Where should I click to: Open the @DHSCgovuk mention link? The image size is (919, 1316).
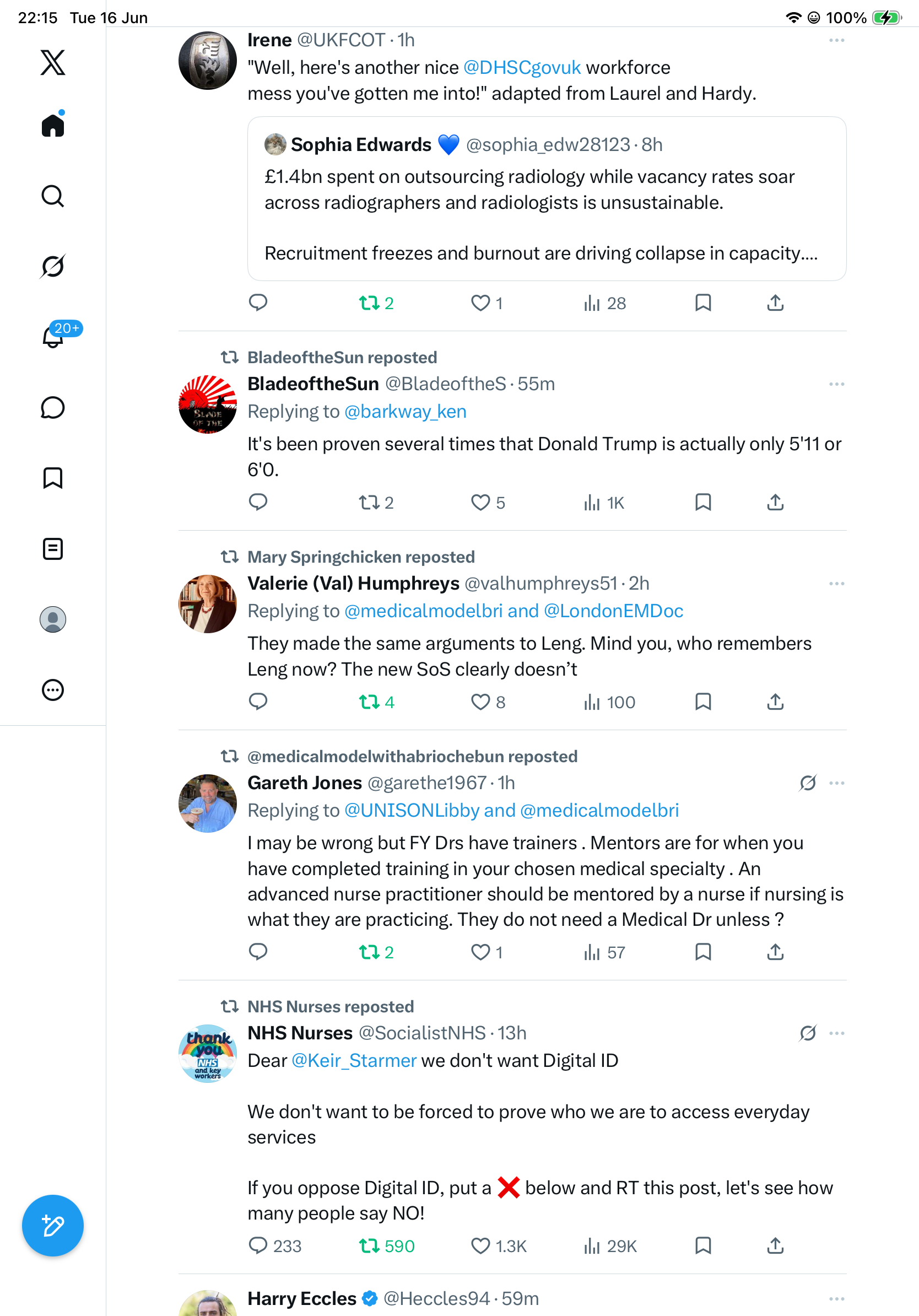522,68
